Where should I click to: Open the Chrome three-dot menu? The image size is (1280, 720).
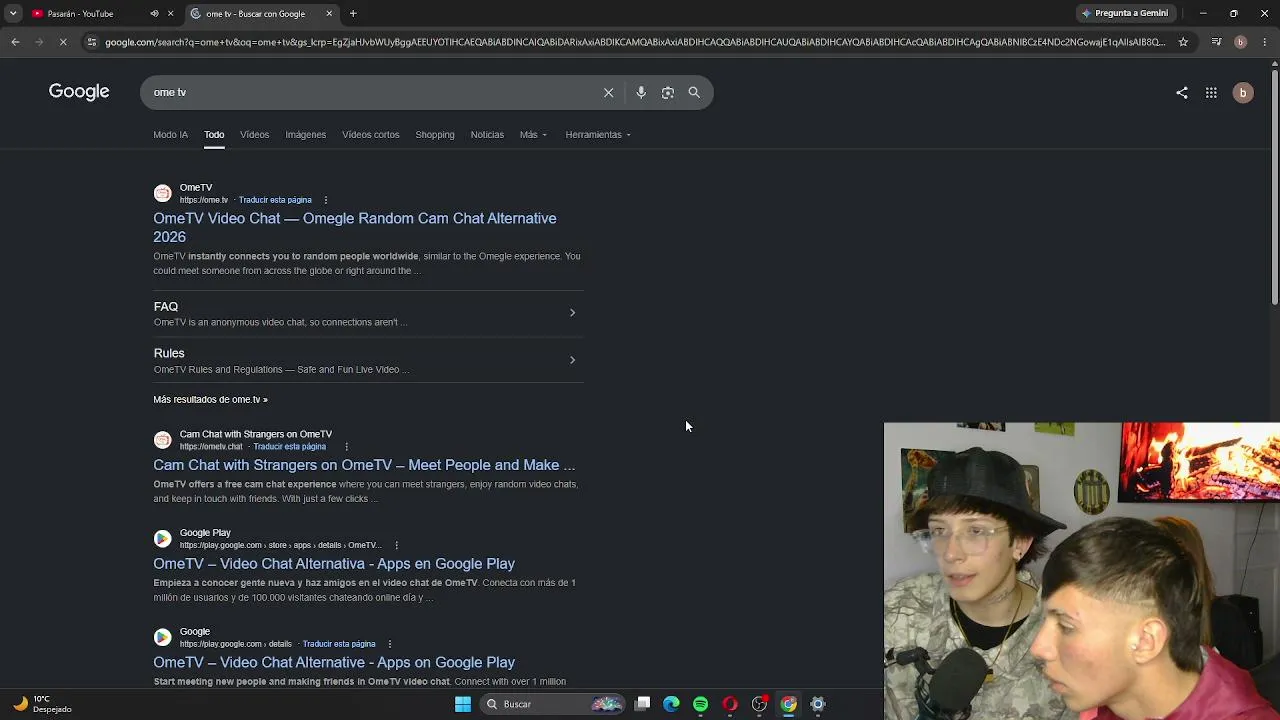[x=1264, y=42]
